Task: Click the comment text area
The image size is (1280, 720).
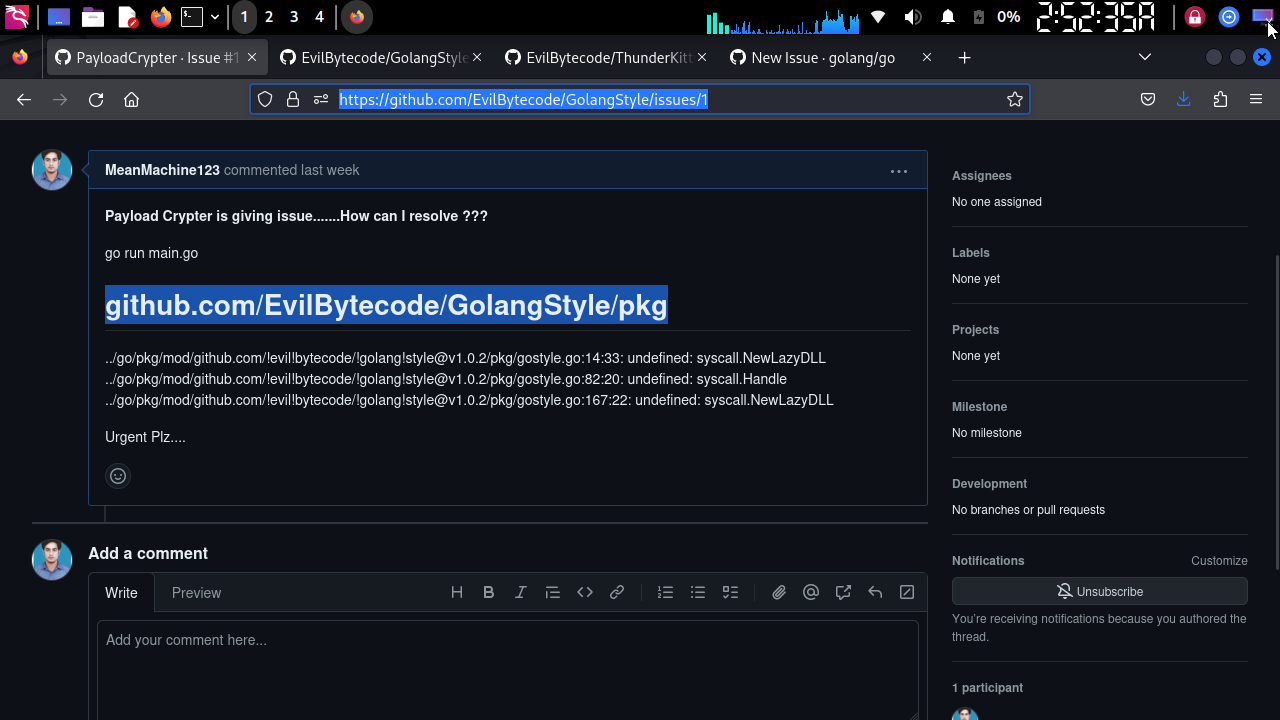Action: 508,670
